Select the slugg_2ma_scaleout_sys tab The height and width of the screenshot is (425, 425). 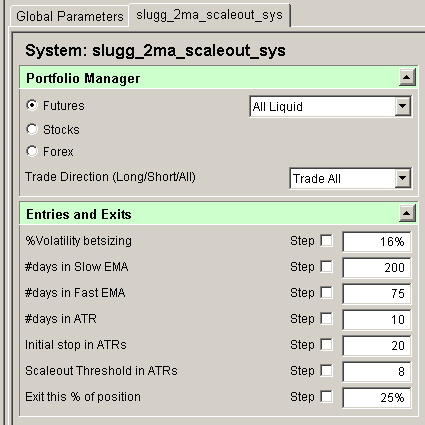click(x=209, y=15)
